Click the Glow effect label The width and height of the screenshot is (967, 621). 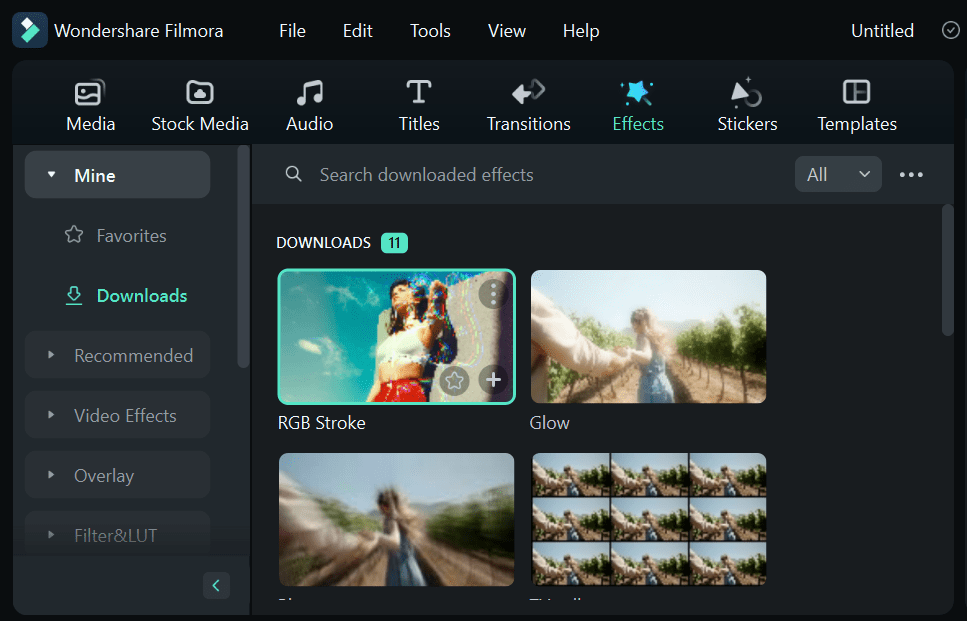549,423
